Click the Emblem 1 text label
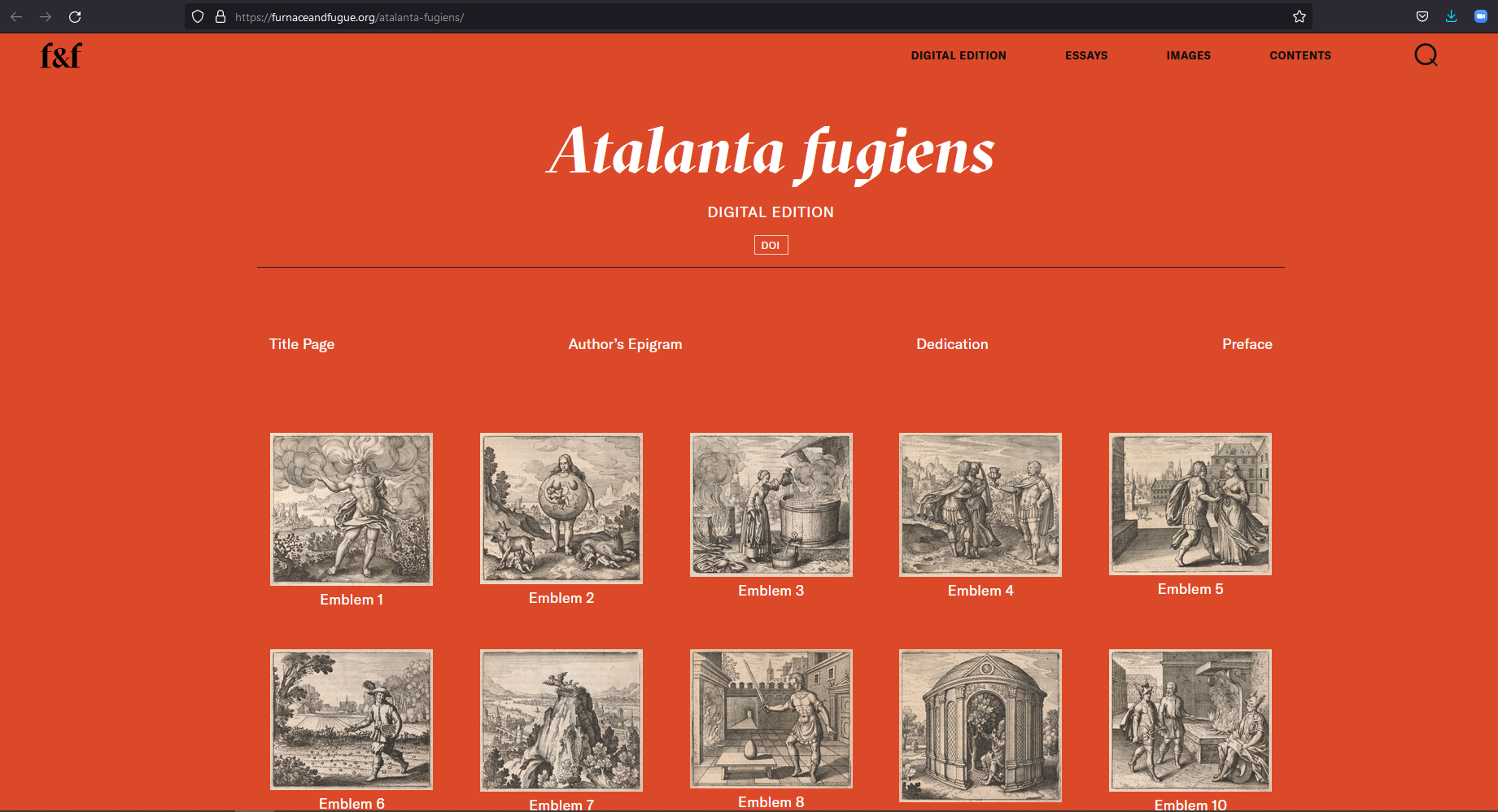This screenshot has height=812, width=1498. (x=352, y=600)
